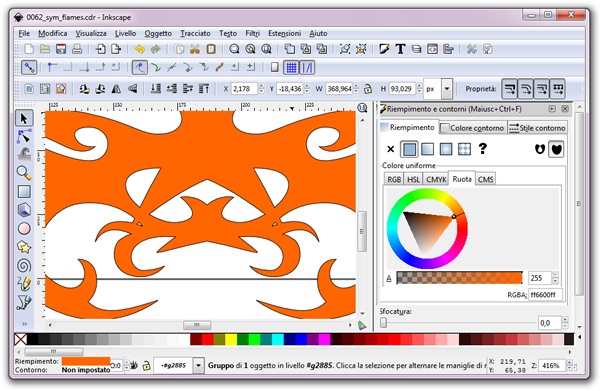Select the arrow Selector tool

(x=24, y=119)
